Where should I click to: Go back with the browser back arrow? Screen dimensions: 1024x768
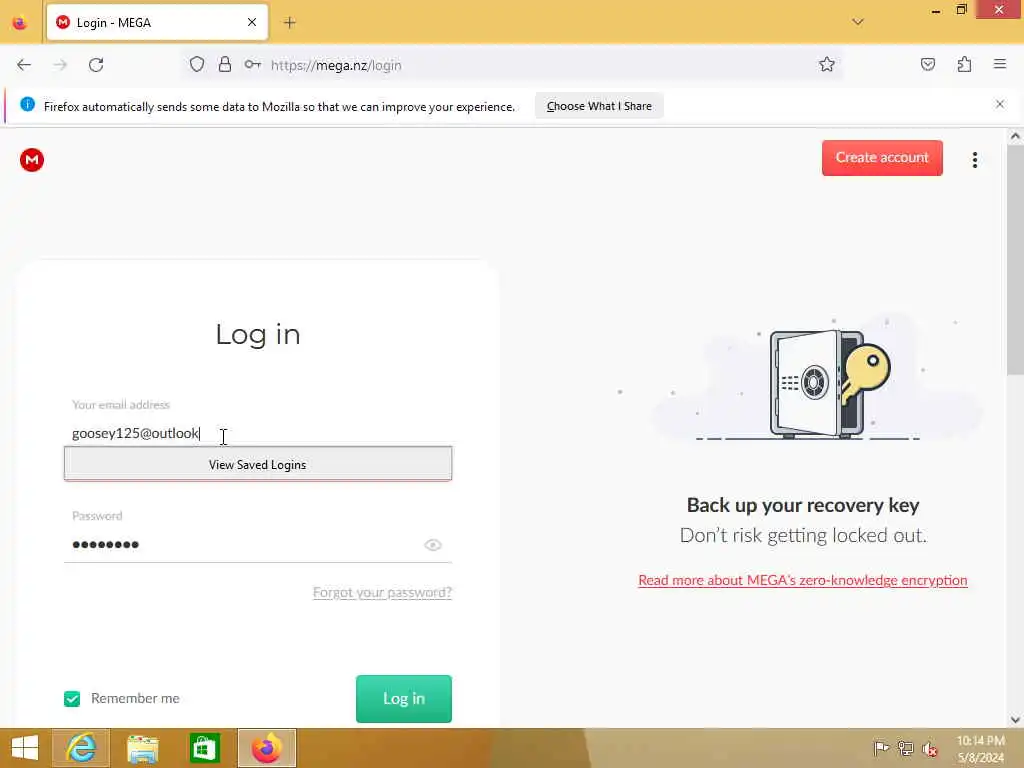point(24,65)
